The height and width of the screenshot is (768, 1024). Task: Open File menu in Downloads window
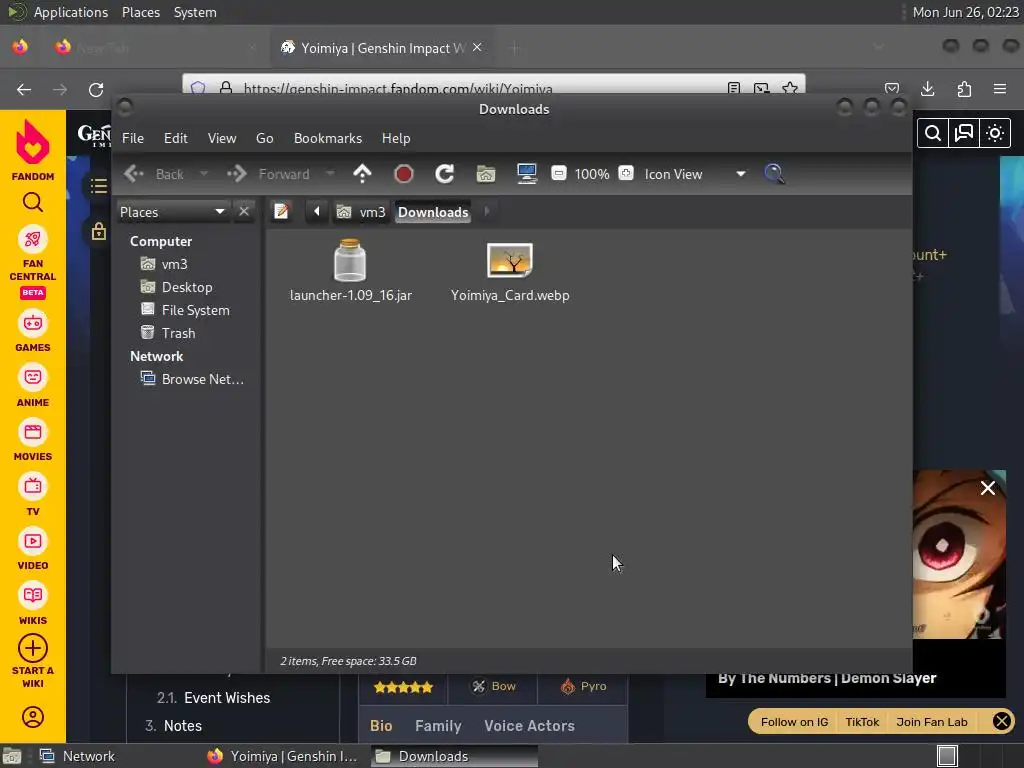133,138
